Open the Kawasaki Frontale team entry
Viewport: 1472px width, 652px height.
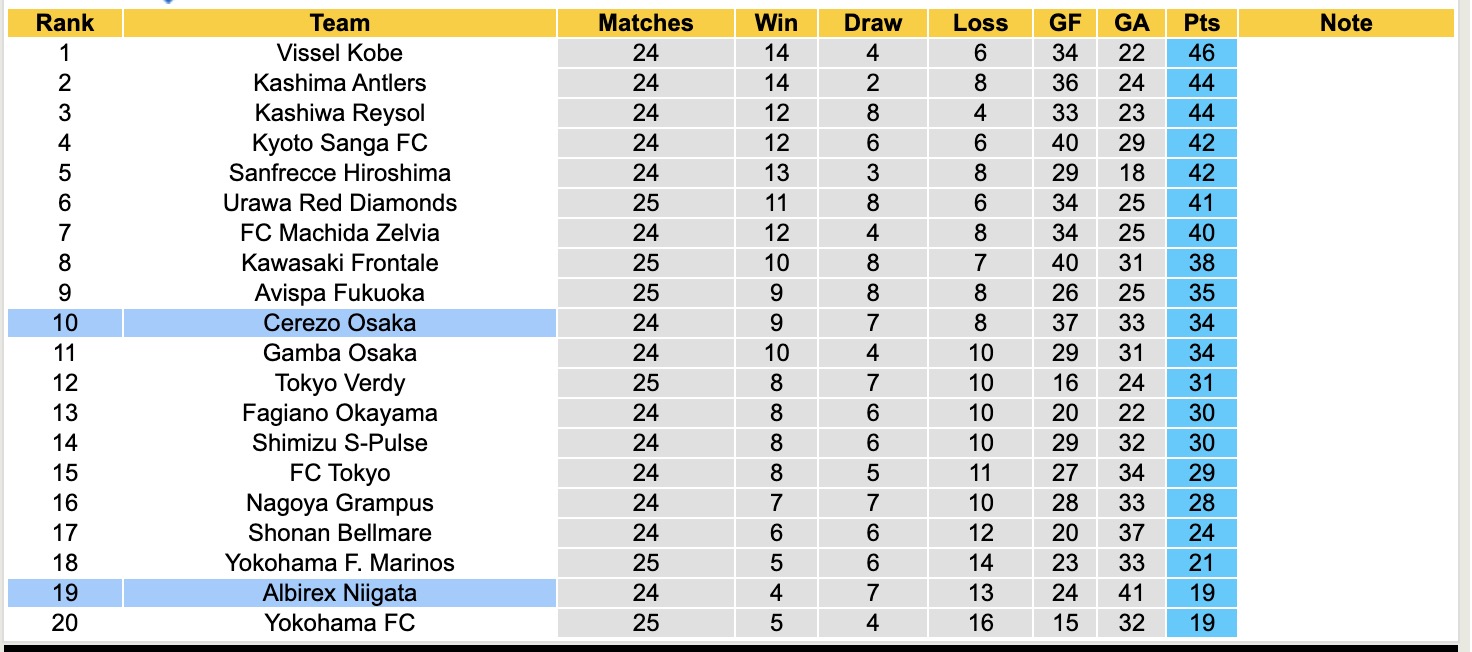(340, 263)
